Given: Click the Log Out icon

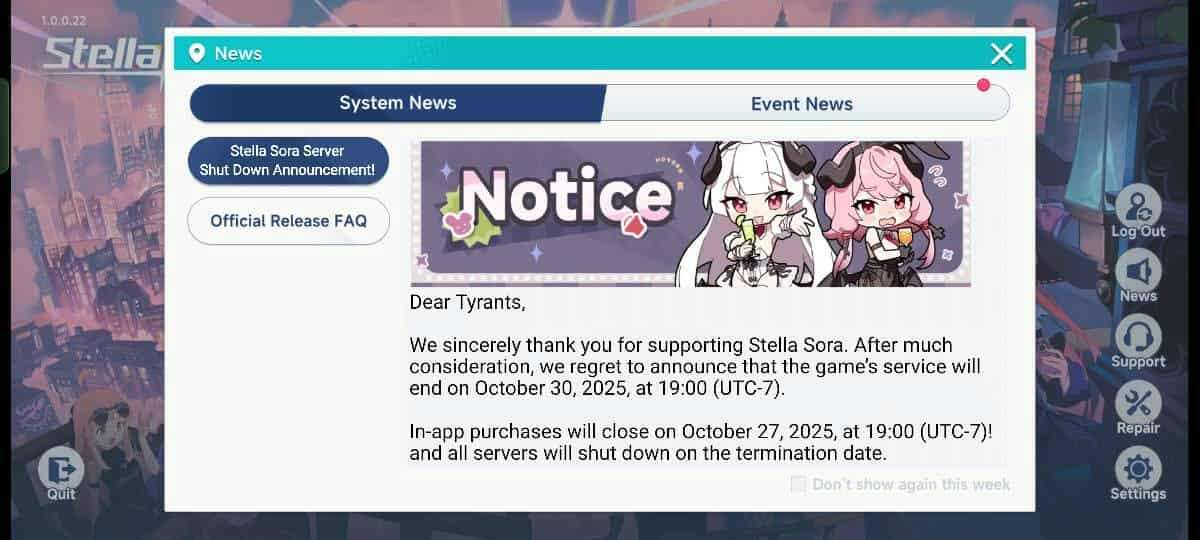Looking at the screenshot, I should click(1138, 206).
